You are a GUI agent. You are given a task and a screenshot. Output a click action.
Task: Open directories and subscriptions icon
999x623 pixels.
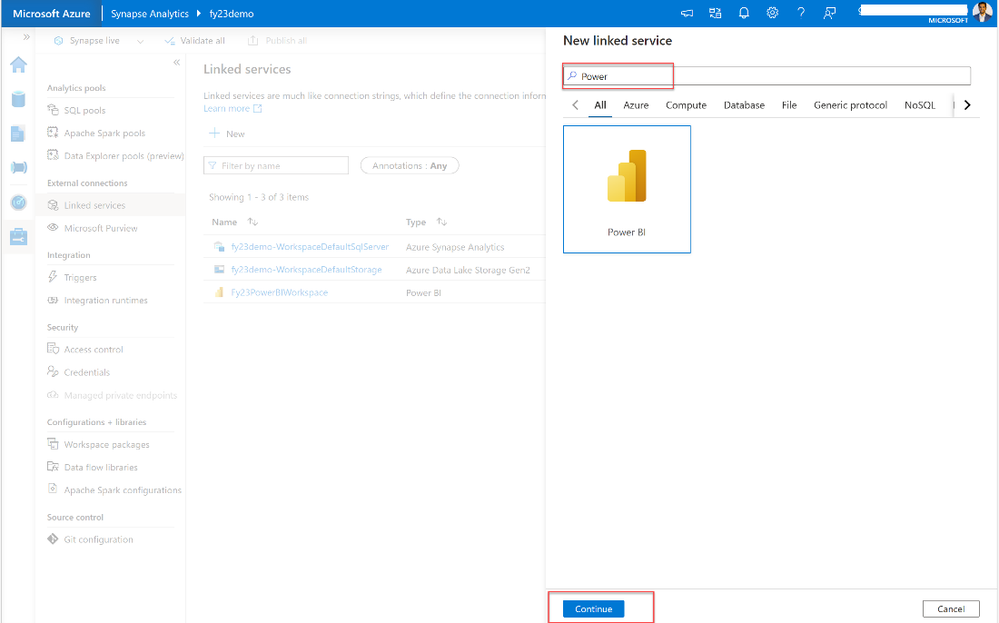tap(715, 13)
